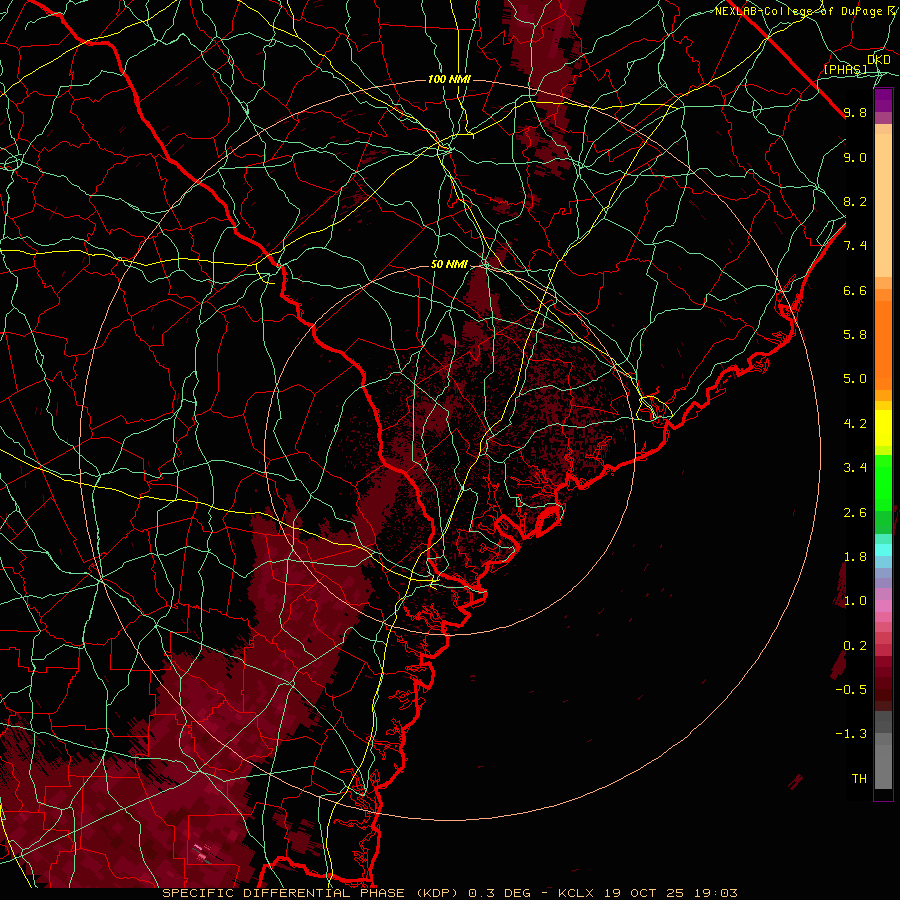Click the '100 NMI' range ring label

(x=449, y=79)
